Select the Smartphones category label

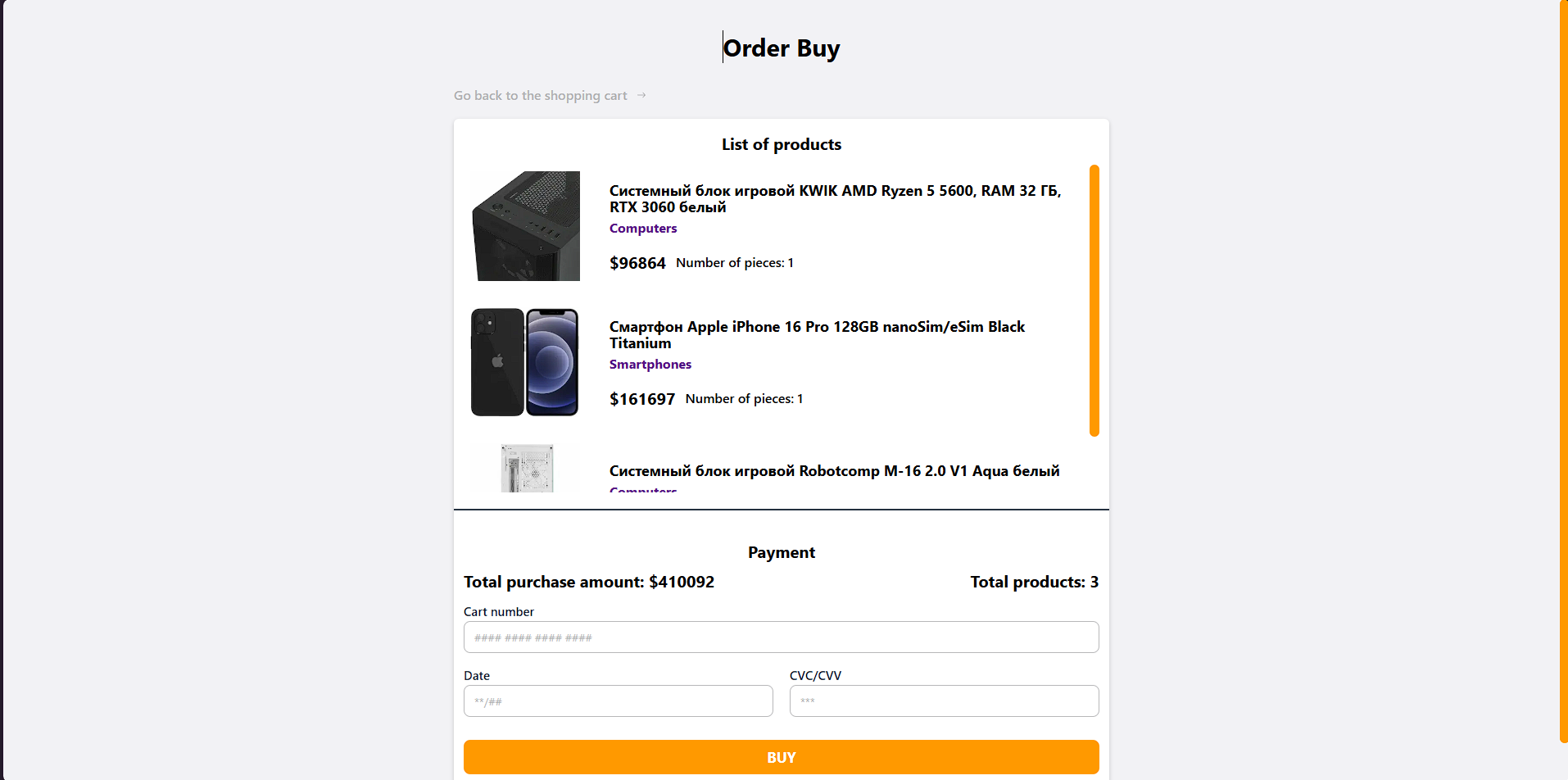[650, 364]
